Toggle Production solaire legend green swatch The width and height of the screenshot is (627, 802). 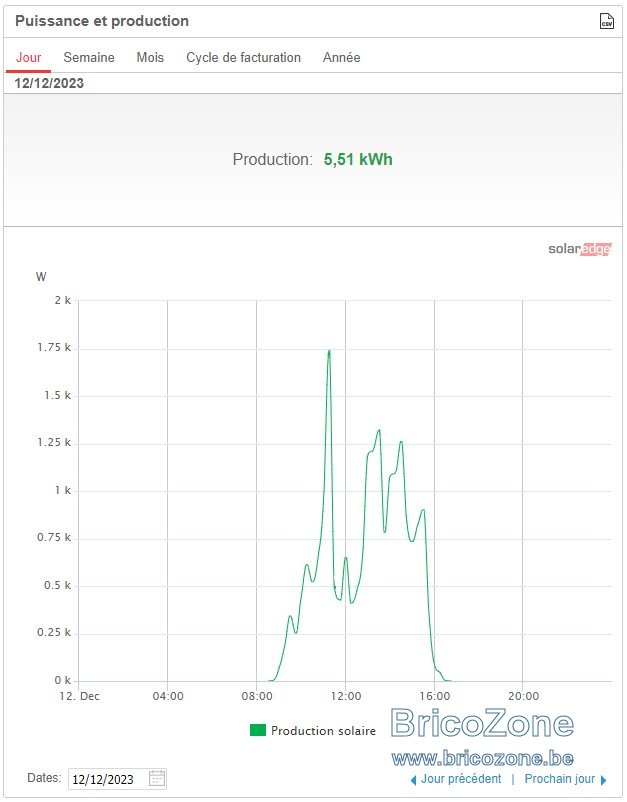(258, 730)
